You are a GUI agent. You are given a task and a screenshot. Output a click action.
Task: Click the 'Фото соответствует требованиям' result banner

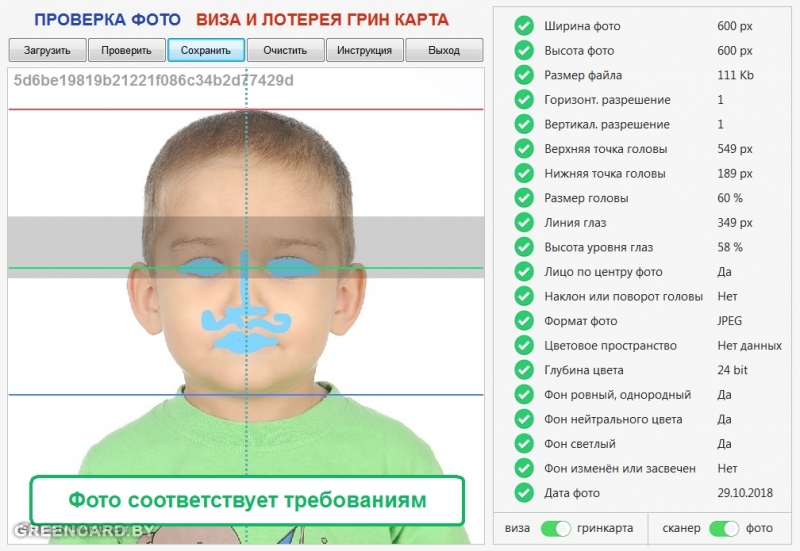click(247, 500)
